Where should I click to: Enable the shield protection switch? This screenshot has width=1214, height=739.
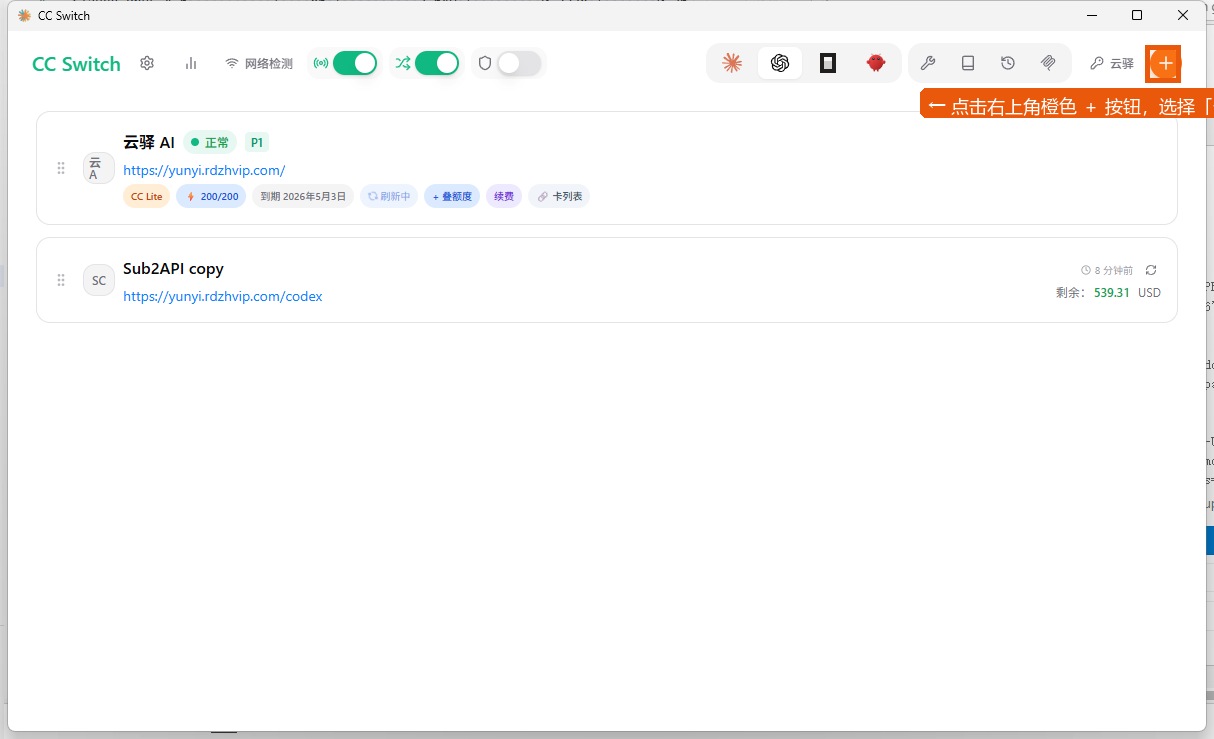coord(519,63)
